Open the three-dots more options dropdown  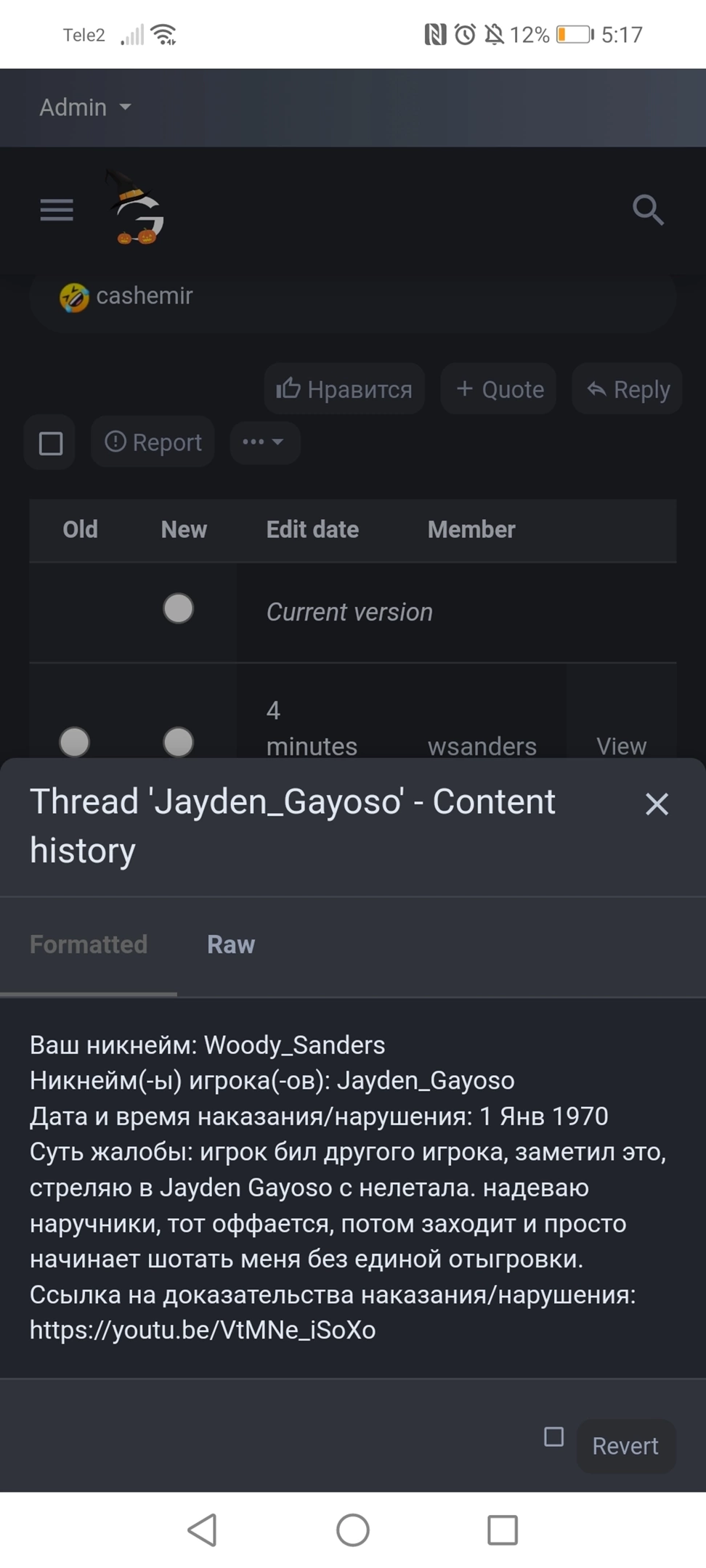click(x=264, y=442)
